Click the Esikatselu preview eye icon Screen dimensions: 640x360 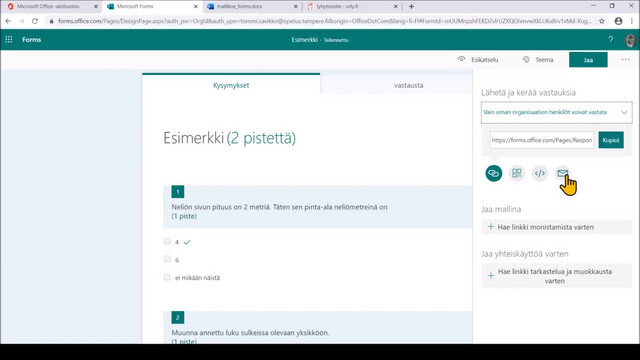point(461,59)
